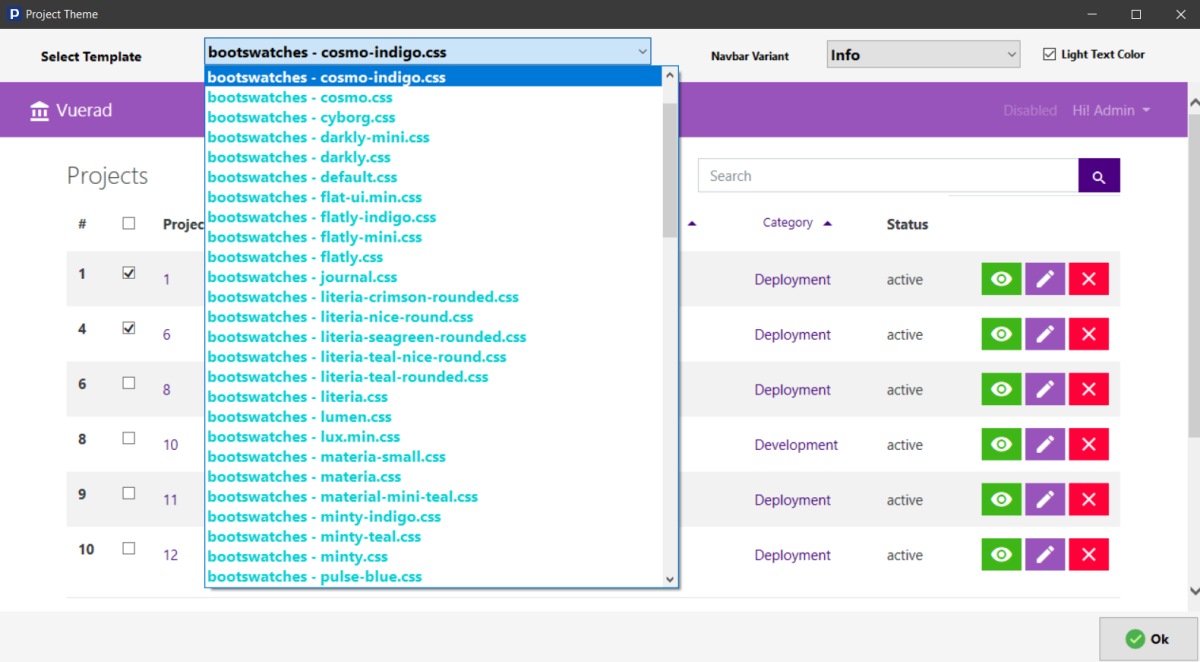
Task: Delete project 10 using the red X icon
Action: pos(1089,444)
